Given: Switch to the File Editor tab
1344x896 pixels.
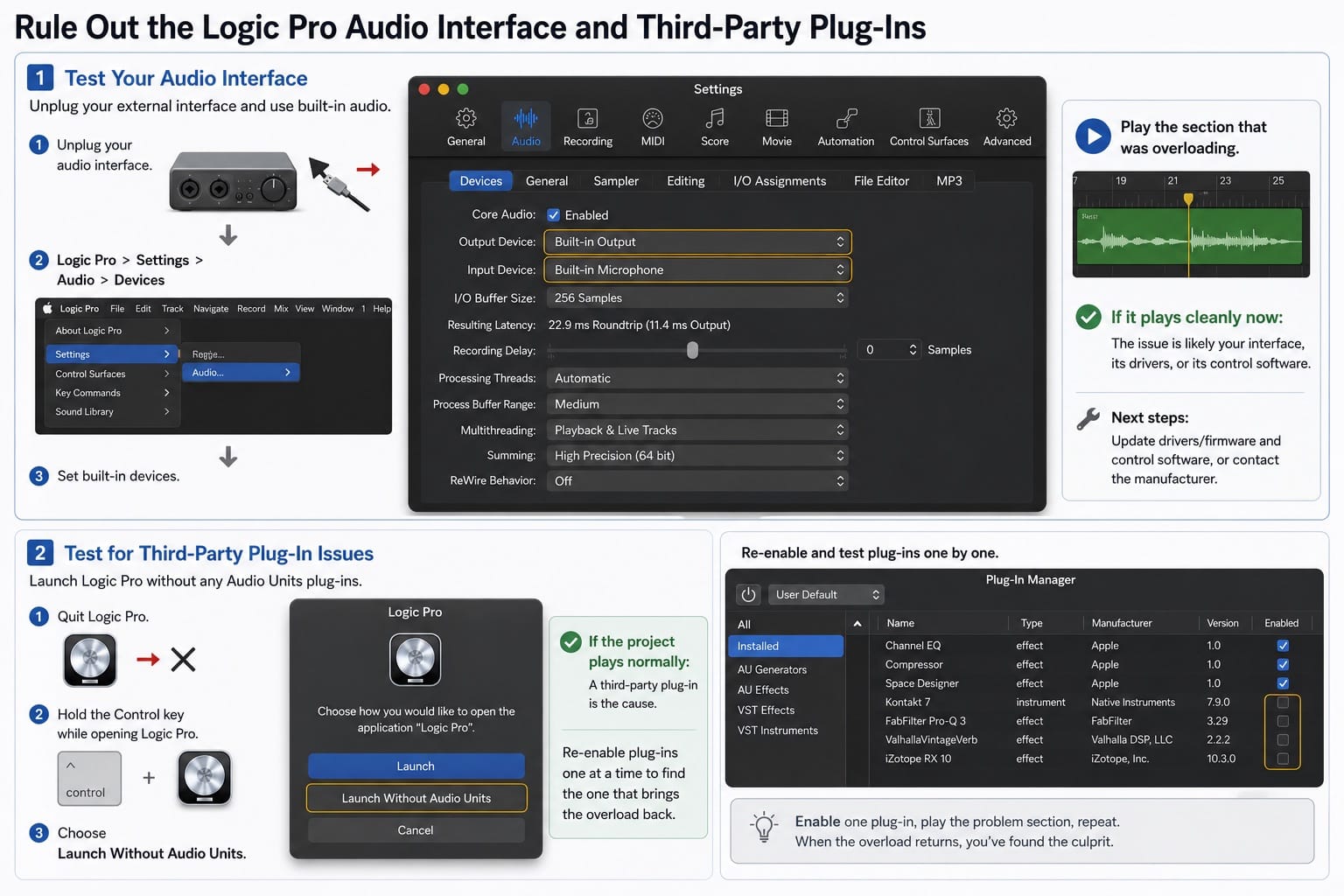Looking at the screenshot, I should point(881,181).
